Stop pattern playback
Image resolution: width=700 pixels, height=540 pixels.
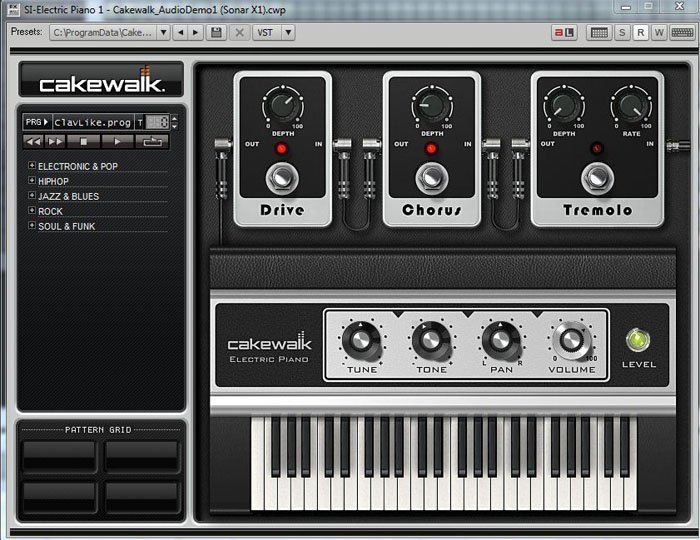pos(83,142)
